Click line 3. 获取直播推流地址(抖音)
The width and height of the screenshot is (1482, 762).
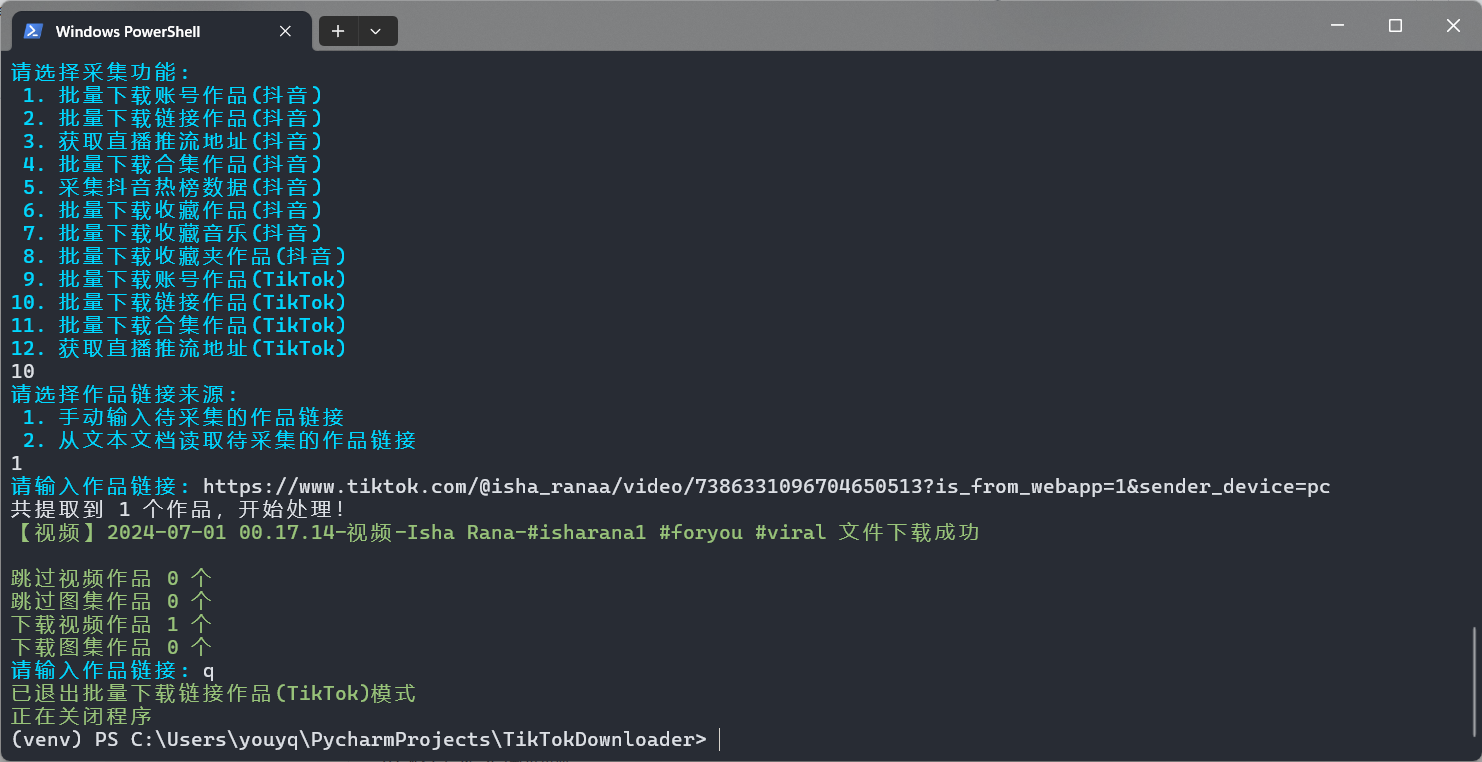tap(172, 141)
